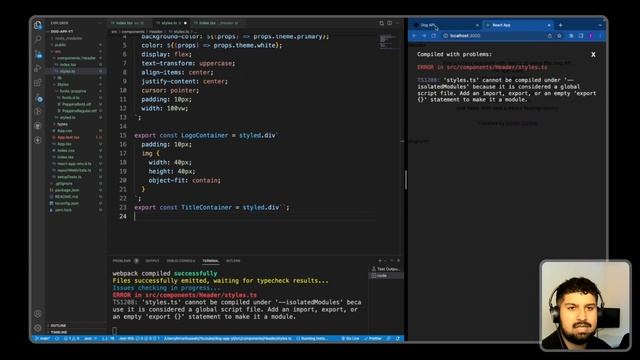Bookmark page with the star icon
The width and height of the screenshot is (640, 360).
point(559,36)
